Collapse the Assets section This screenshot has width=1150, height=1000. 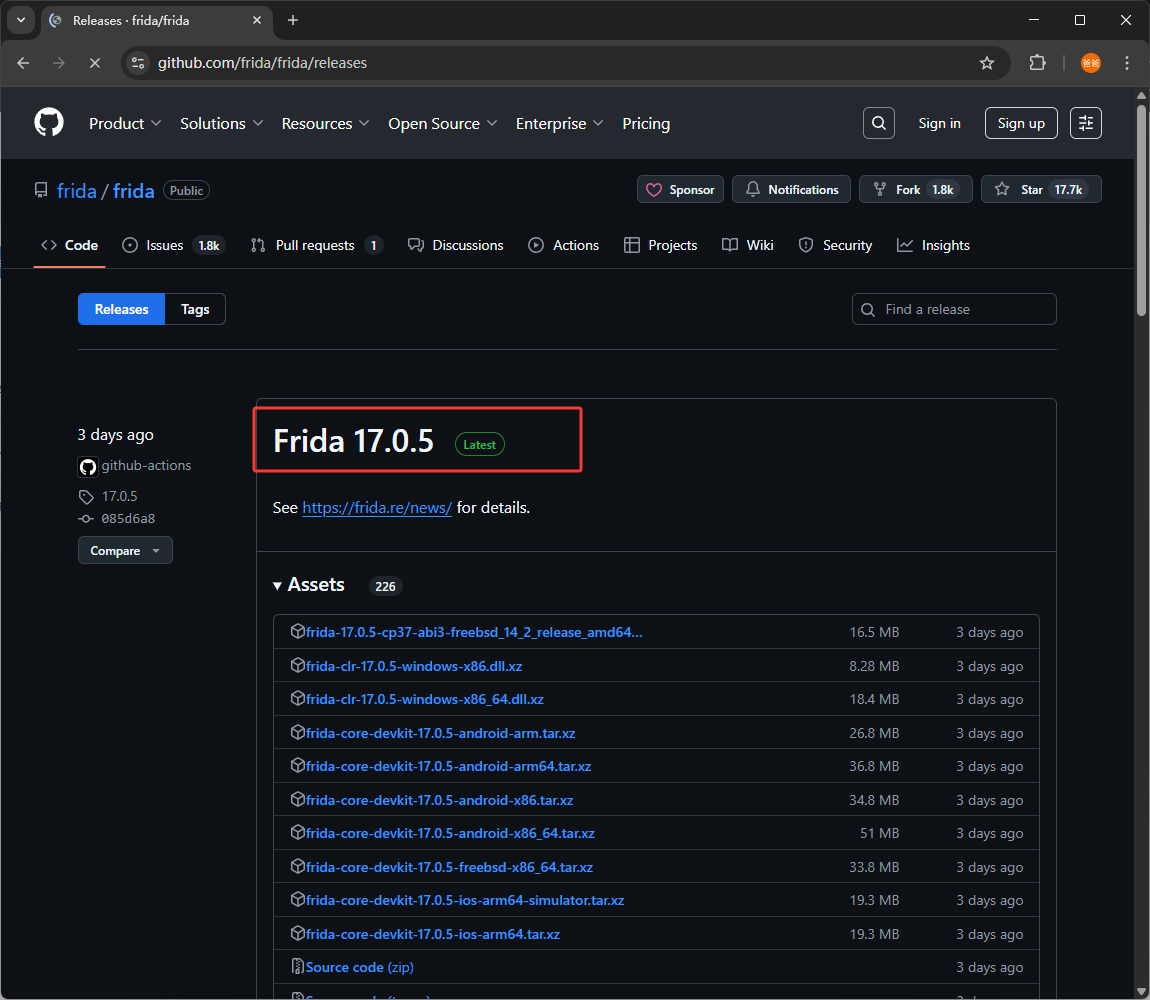point(309,585)
